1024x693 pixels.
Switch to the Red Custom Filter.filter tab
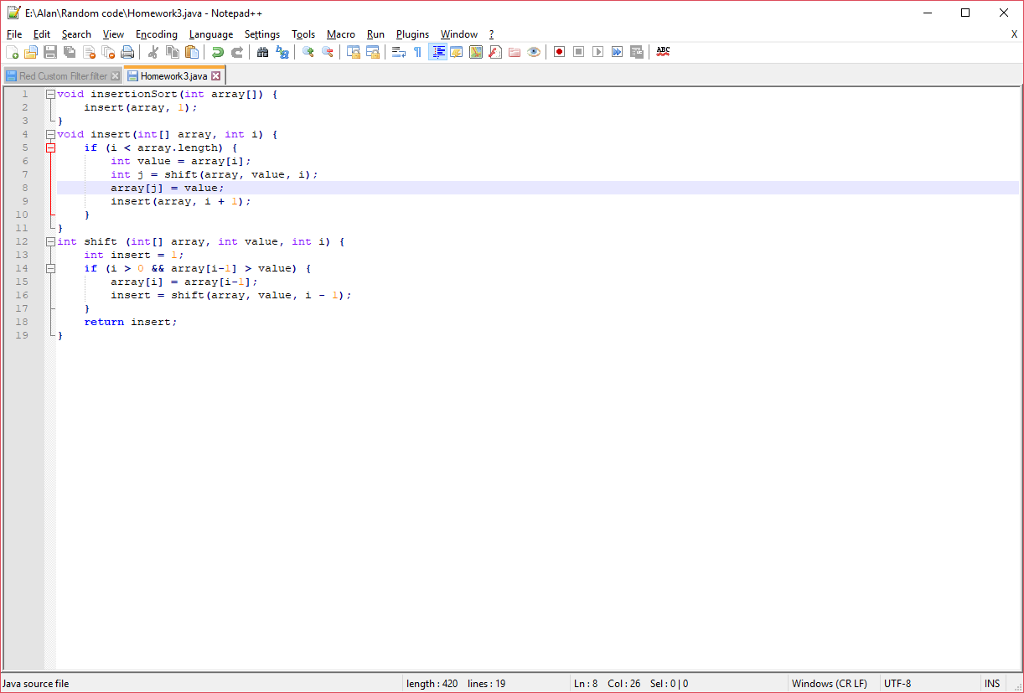62,74
